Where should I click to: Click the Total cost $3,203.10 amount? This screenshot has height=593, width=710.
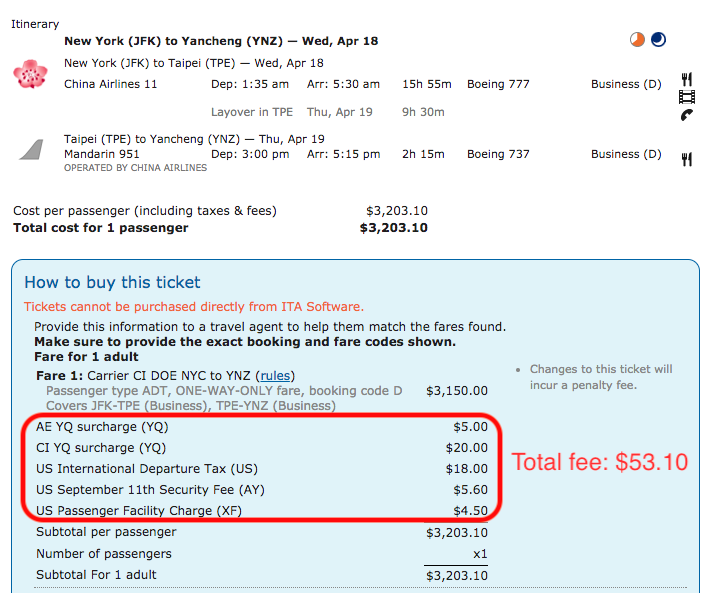393,228
